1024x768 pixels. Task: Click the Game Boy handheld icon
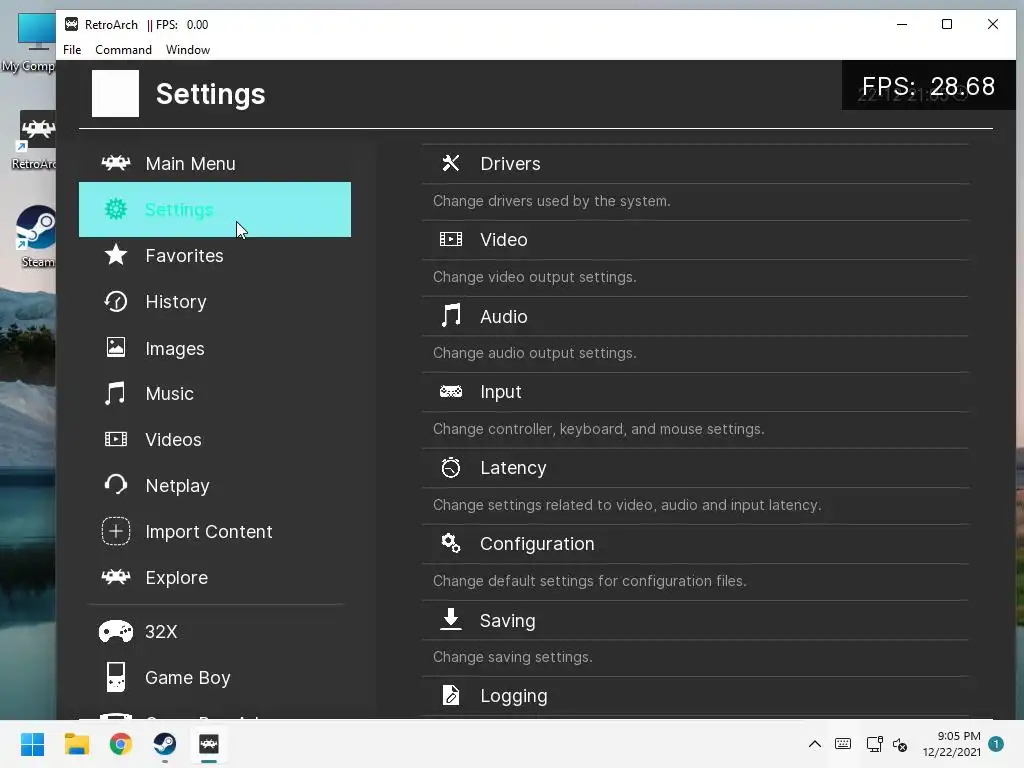[116, 677]
